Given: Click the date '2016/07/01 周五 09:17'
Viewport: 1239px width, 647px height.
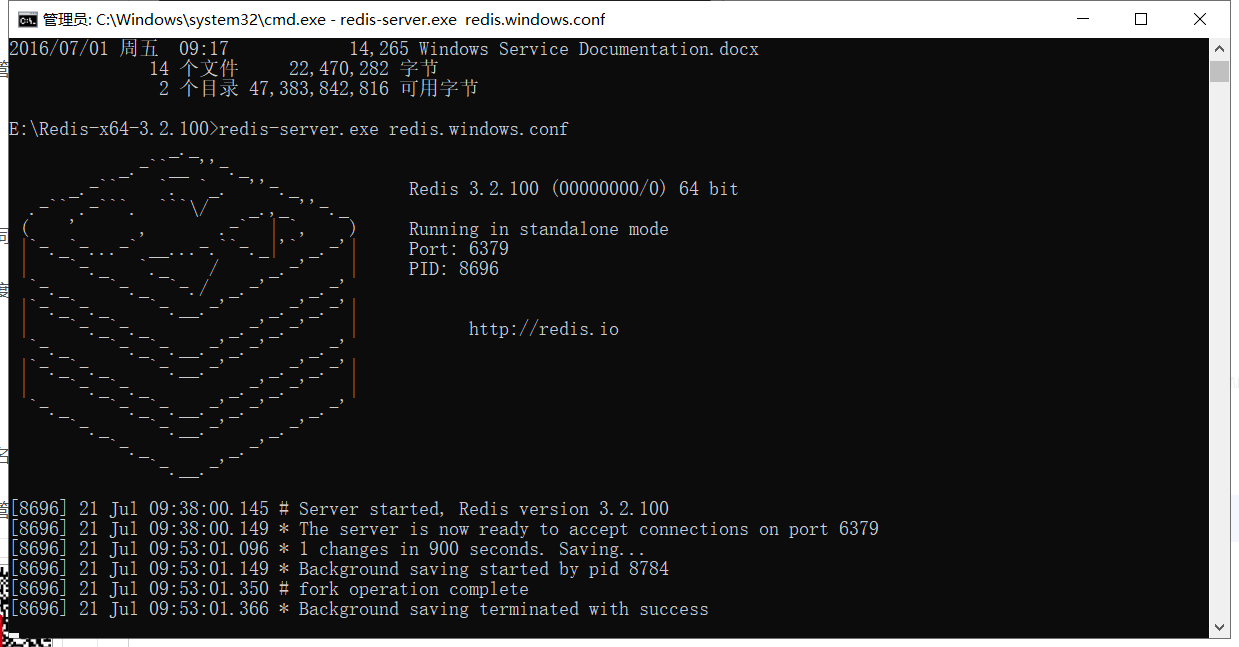Looking at the screenshot, I should tap(119, 49).
